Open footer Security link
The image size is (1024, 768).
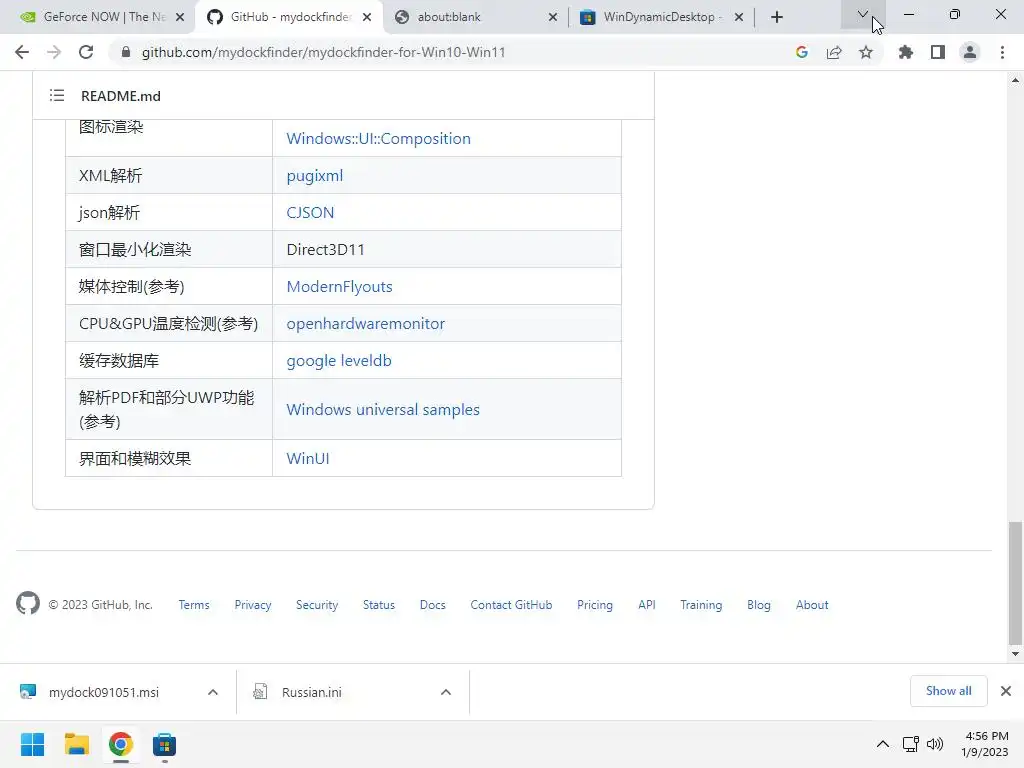(x=317, y=605)
